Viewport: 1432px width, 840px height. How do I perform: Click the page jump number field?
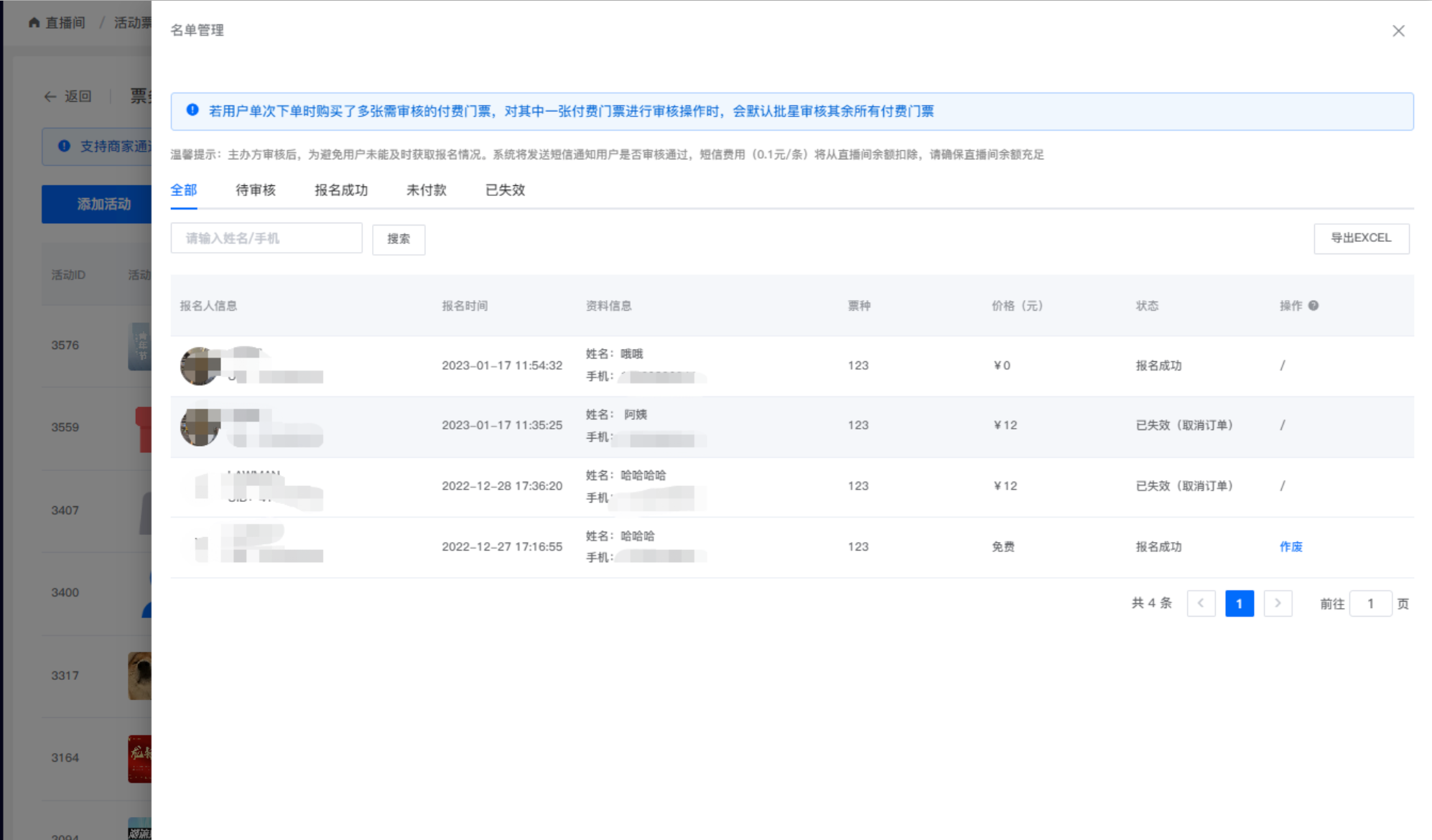[x=1370, y=603]
